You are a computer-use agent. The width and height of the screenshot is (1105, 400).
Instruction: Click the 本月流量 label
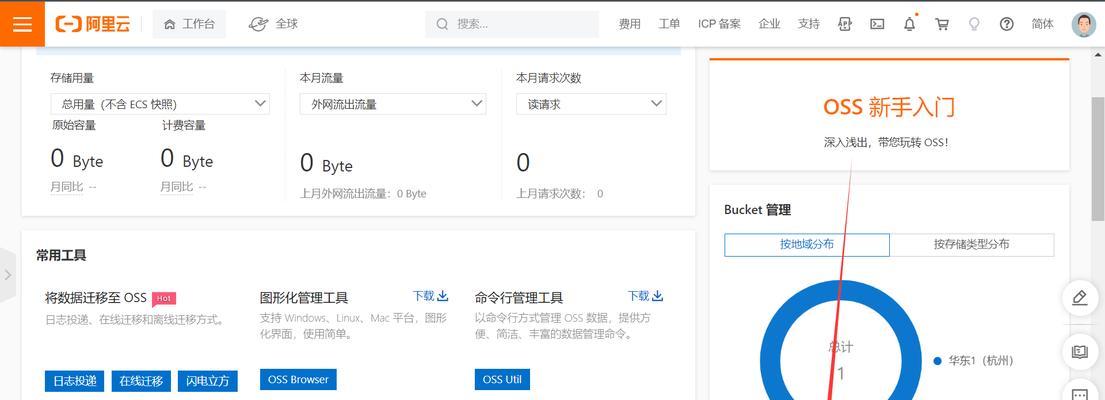[321, 78]
